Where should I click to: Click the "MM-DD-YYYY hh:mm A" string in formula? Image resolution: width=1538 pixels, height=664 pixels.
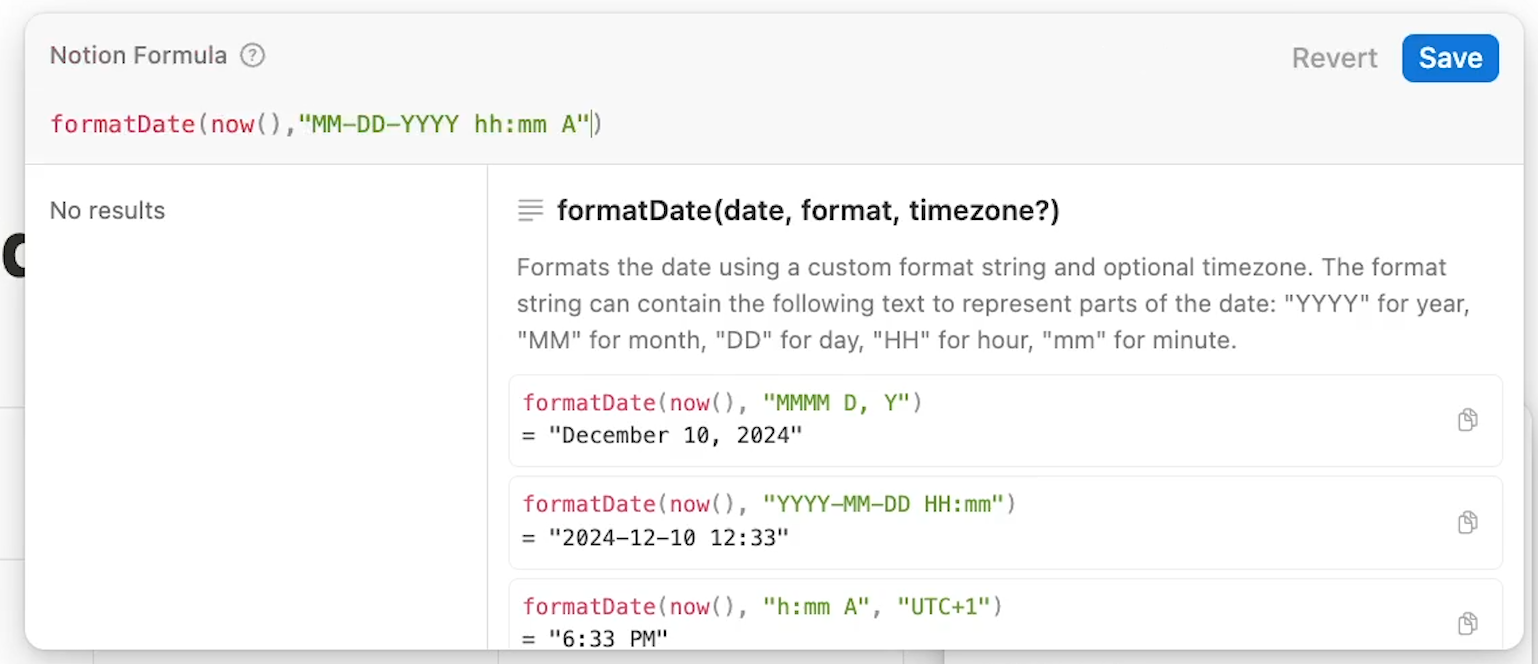click(445, 124)
